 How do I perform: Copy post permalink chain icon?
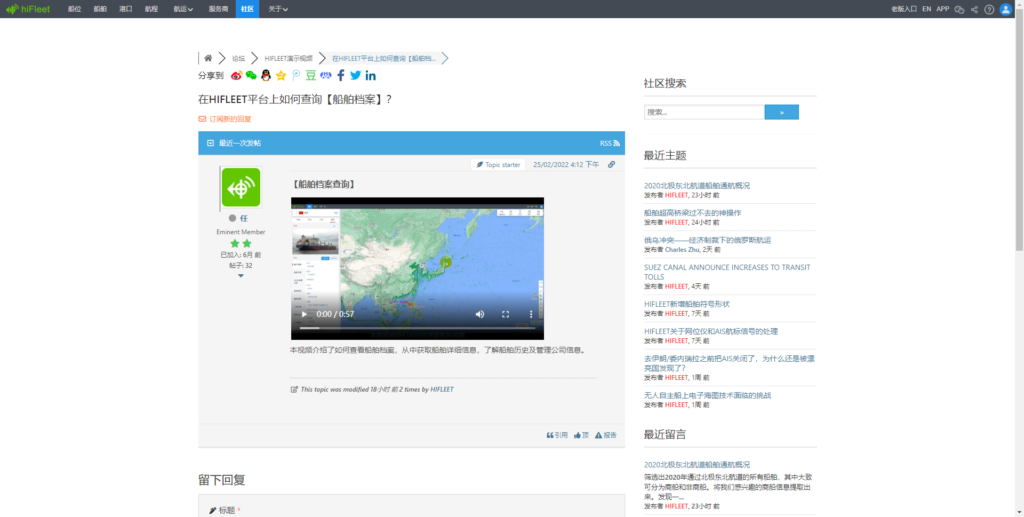point(611,164)
